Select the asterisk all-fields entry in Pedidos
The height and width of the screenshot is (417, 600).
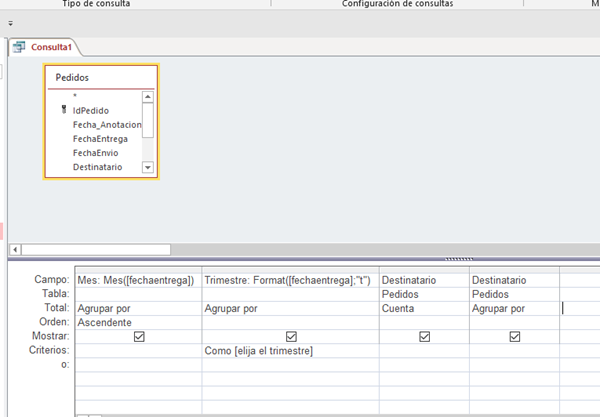(x=75, y=96)
